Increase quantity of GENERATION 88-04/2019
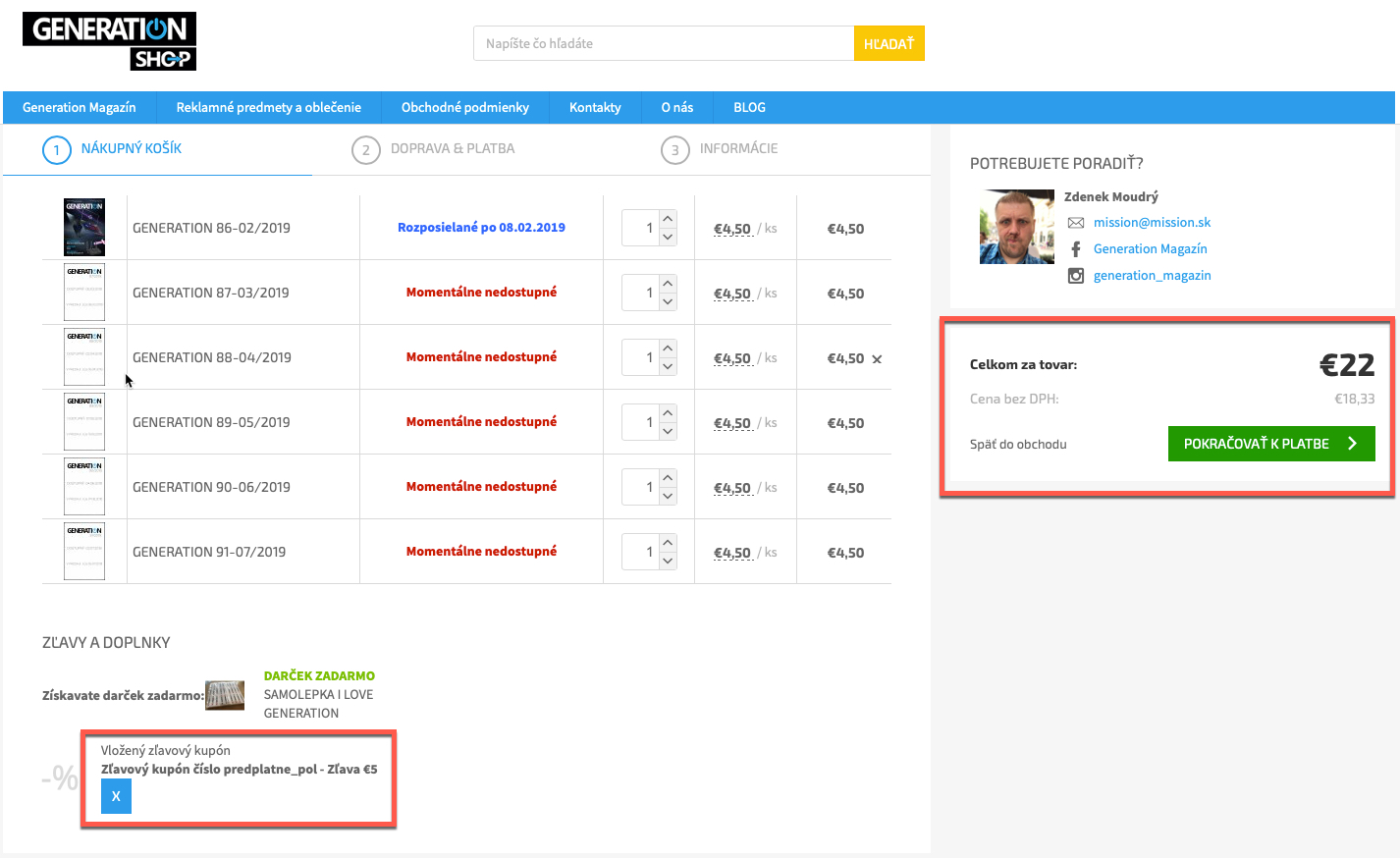This screenshot has height=858, width=1400. (668, 349)
